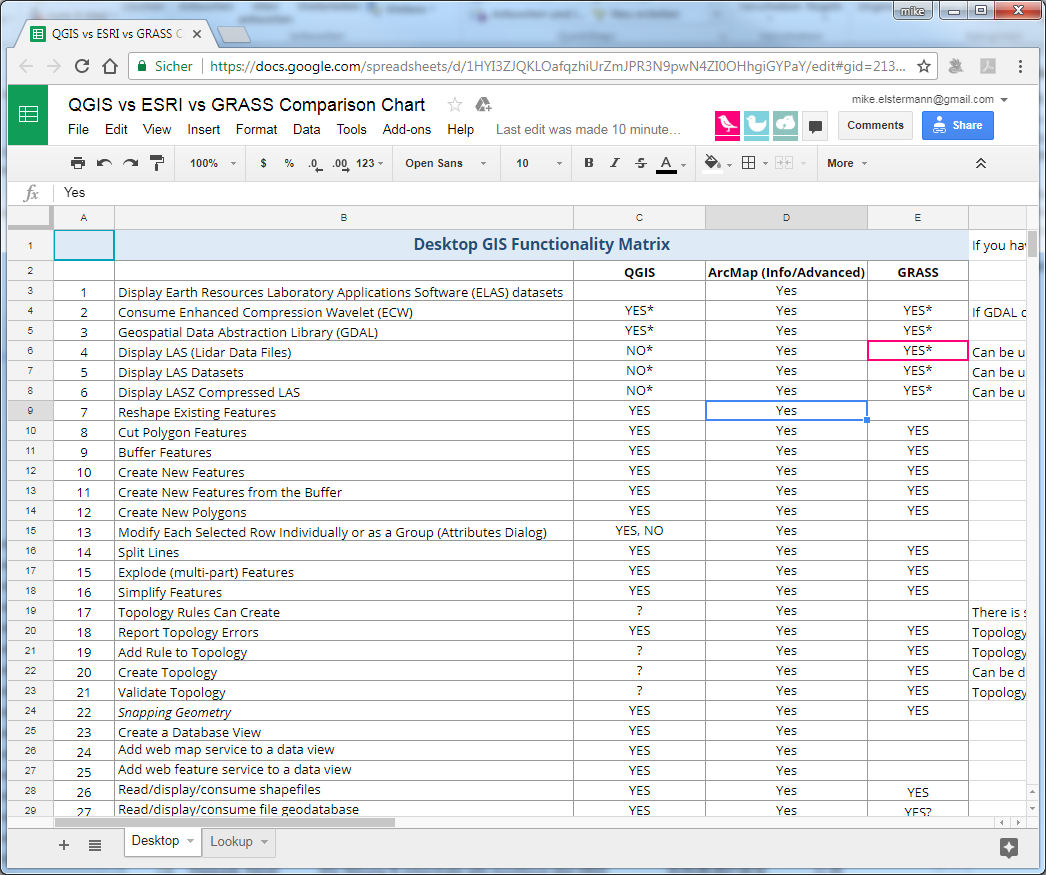Screen dimensions: 1046x875
Task: Open the Explore button at bottom right
Action: 1009,847
